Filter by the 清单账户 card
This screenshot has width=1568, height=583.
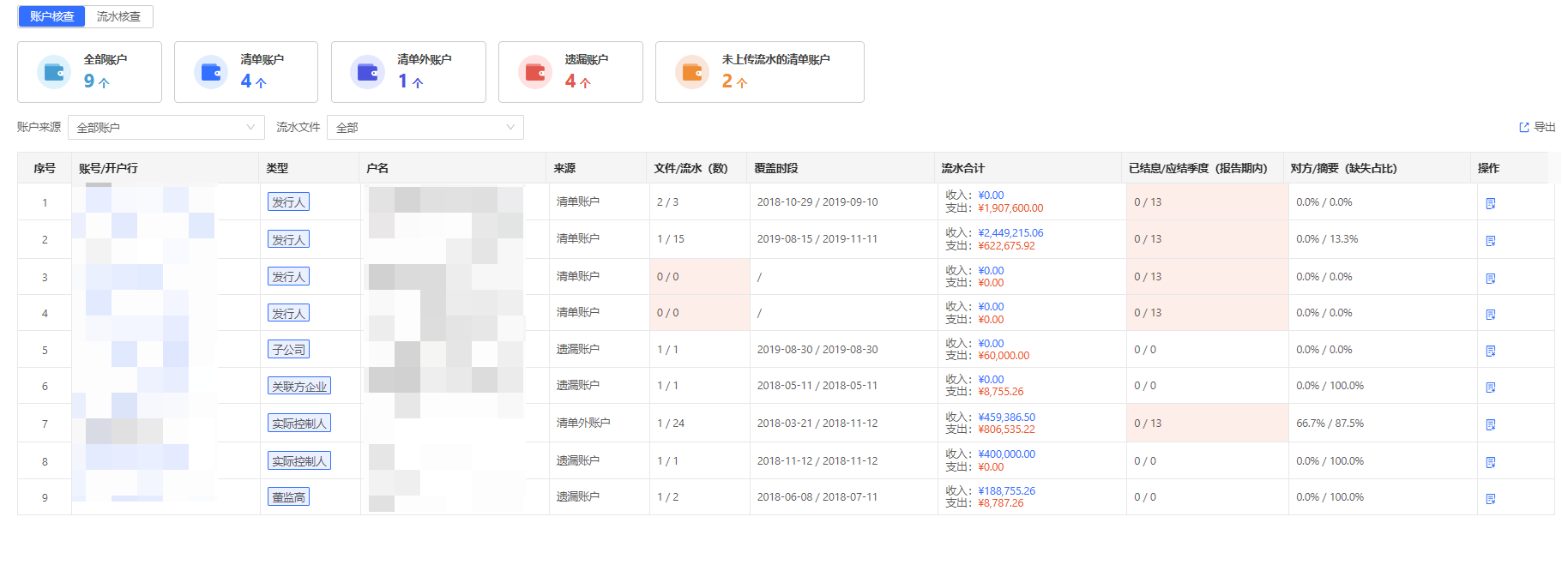click(245, 72)
